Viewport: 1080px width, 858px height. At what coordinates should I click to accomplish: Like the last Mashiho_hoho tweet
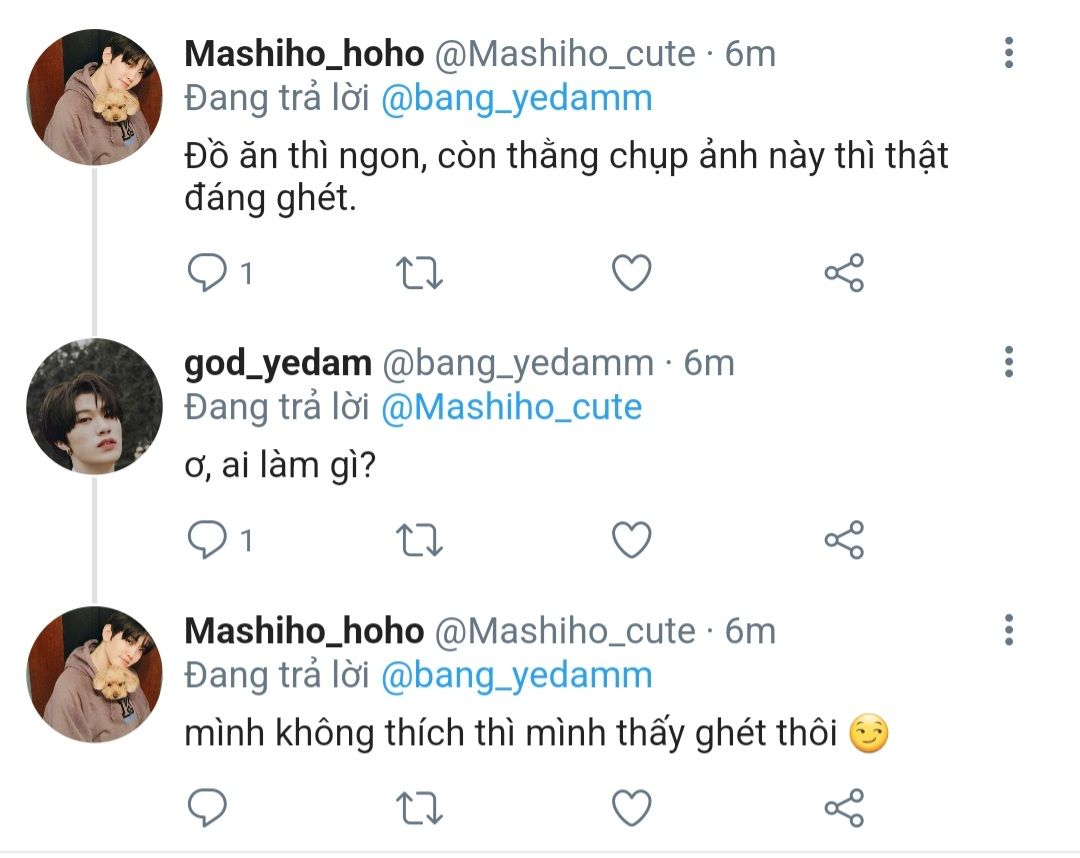tap(631, 808)
